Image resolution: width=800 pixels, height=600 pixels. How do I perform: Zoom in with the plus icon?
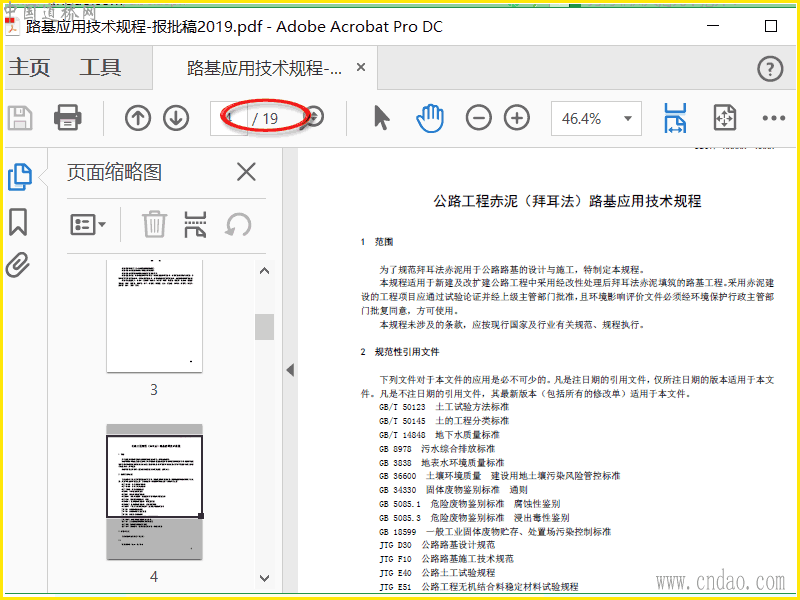tap(517, 118)
